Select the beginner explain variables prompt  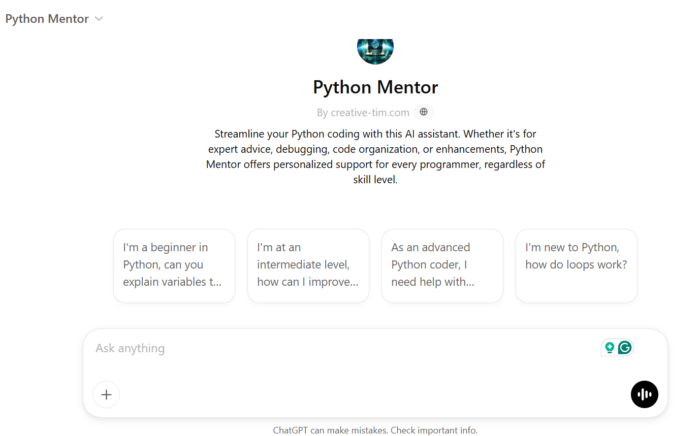174,265
